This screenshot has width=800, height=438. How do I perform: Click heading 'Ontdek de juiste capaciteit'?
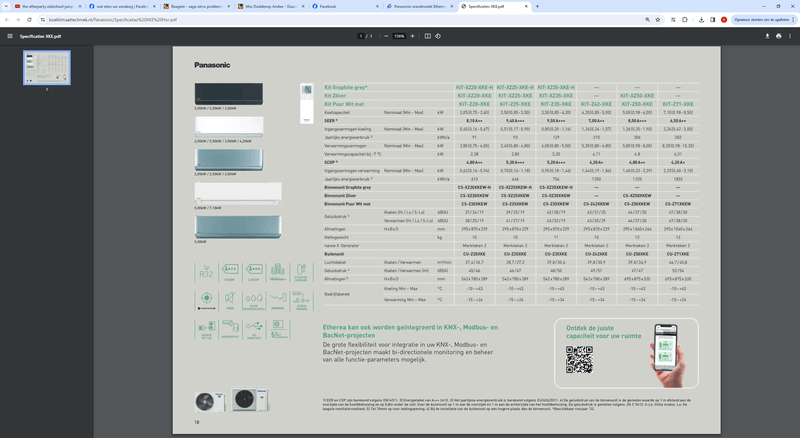coord(604,332)
